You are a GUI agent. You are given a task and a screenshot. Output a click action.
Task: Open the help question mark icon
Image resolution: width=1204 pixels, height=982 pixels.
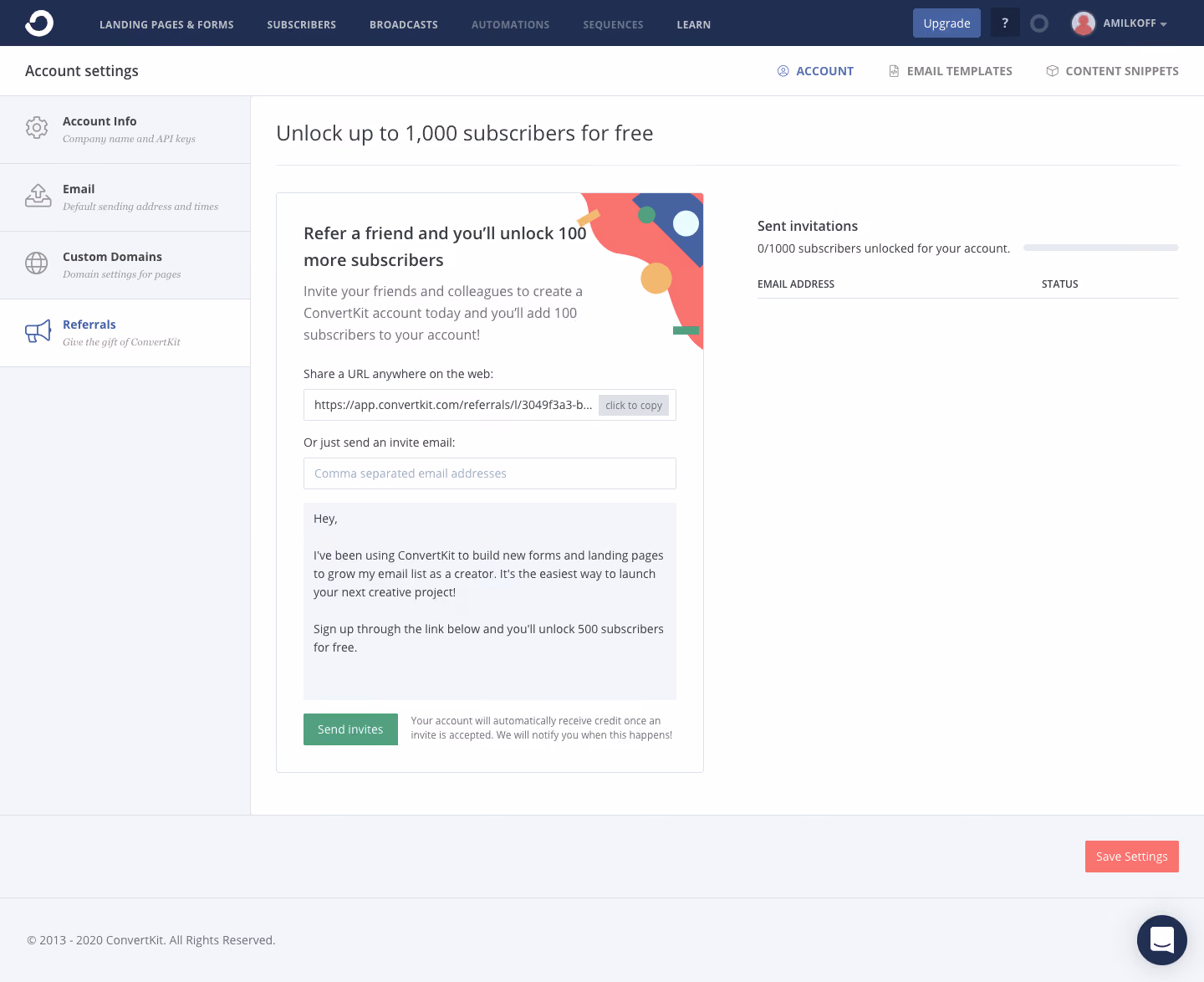tap(1005, 23)
